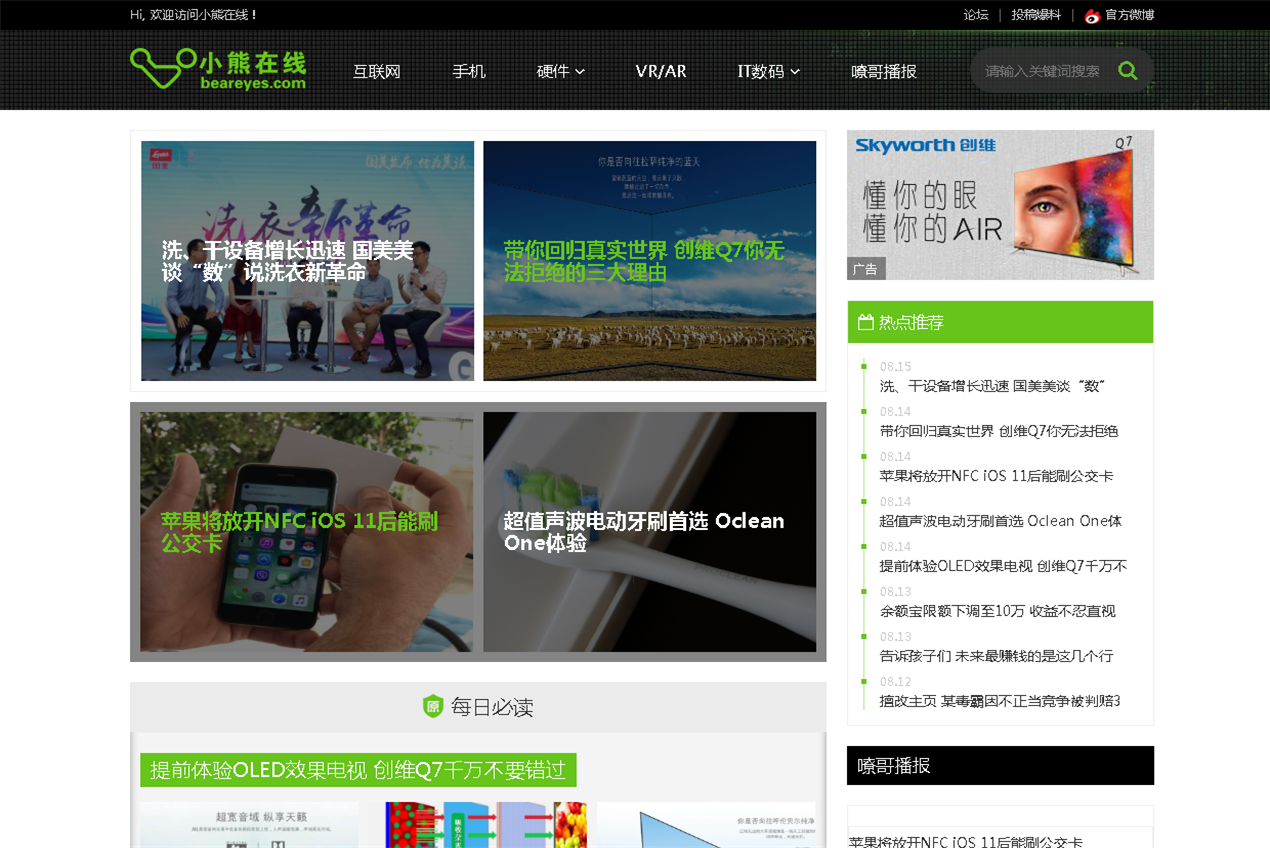Open the IT数码 menu label

pyautogui.click(x=761, y=71)
